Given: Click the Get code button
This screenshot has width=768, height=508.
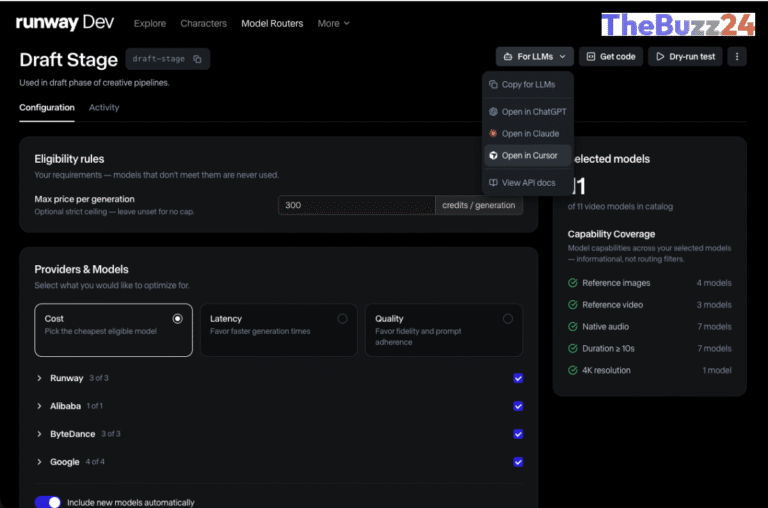Looking at the screenshot, I should click(611, 57).
